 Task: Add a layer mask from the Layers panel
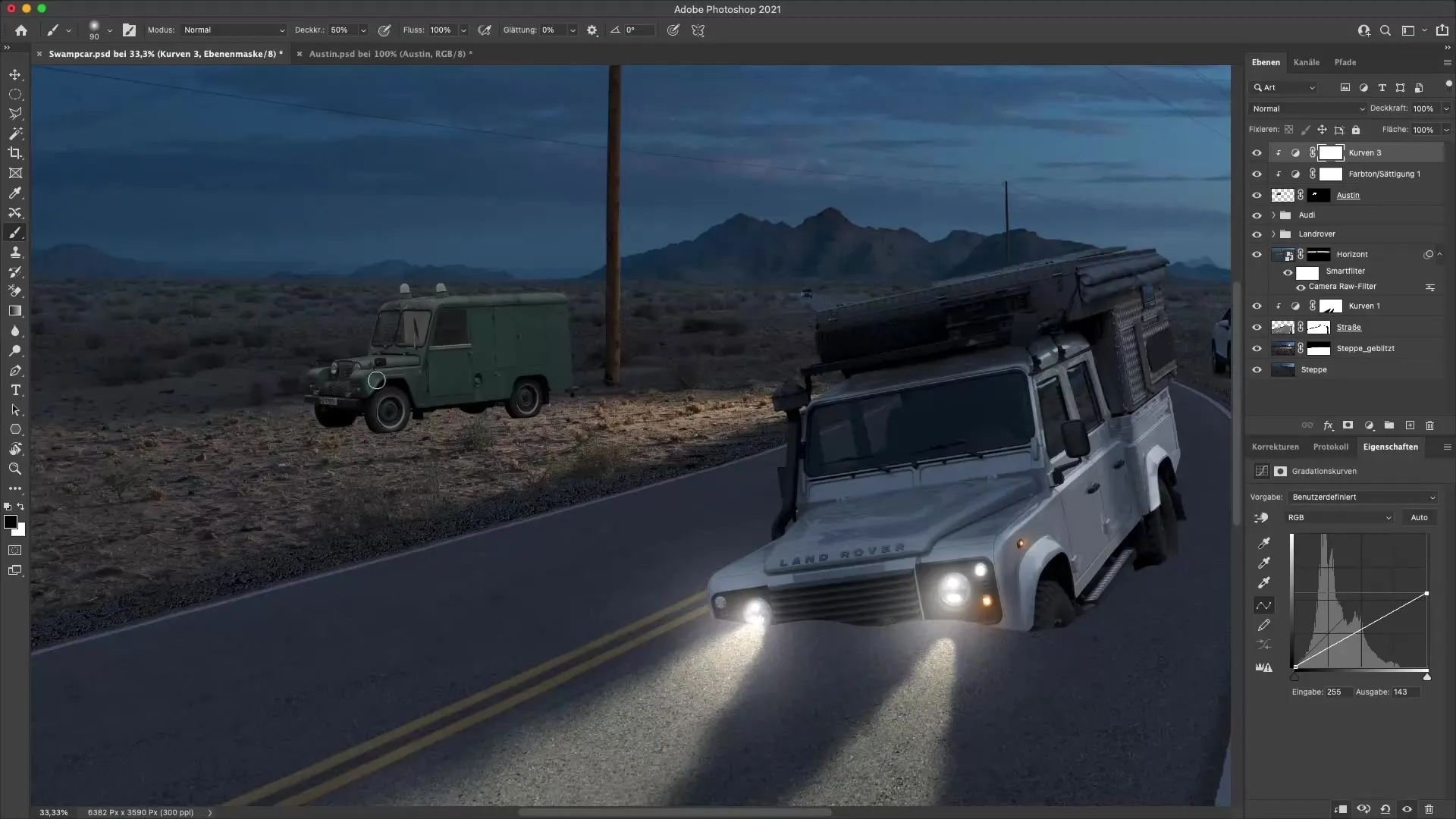pos(1348,425)
